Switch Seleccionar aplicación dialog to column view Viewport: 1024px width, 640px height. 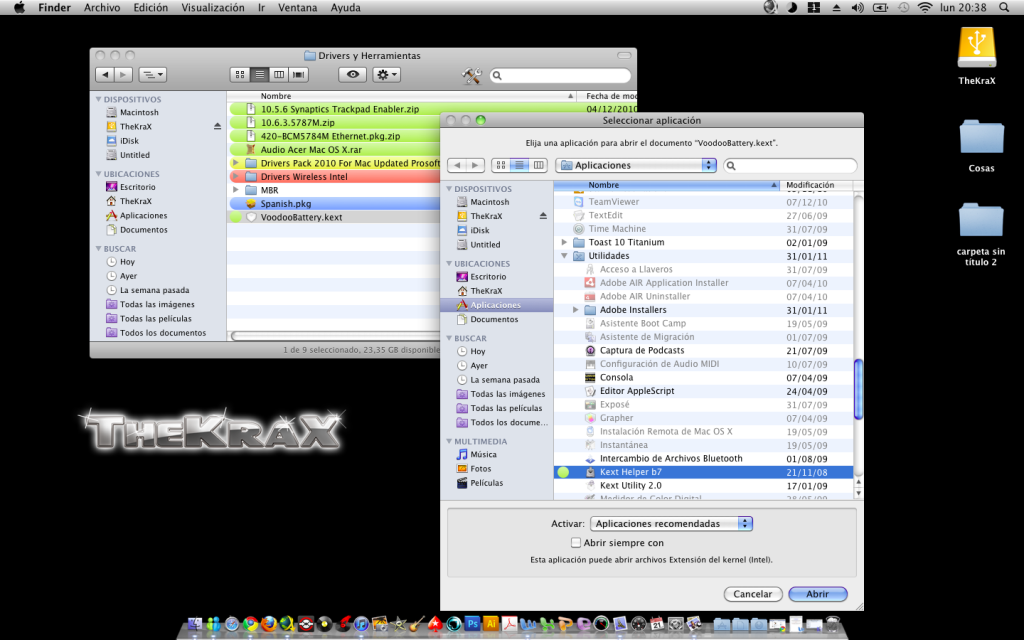click(x=538, y=165)
